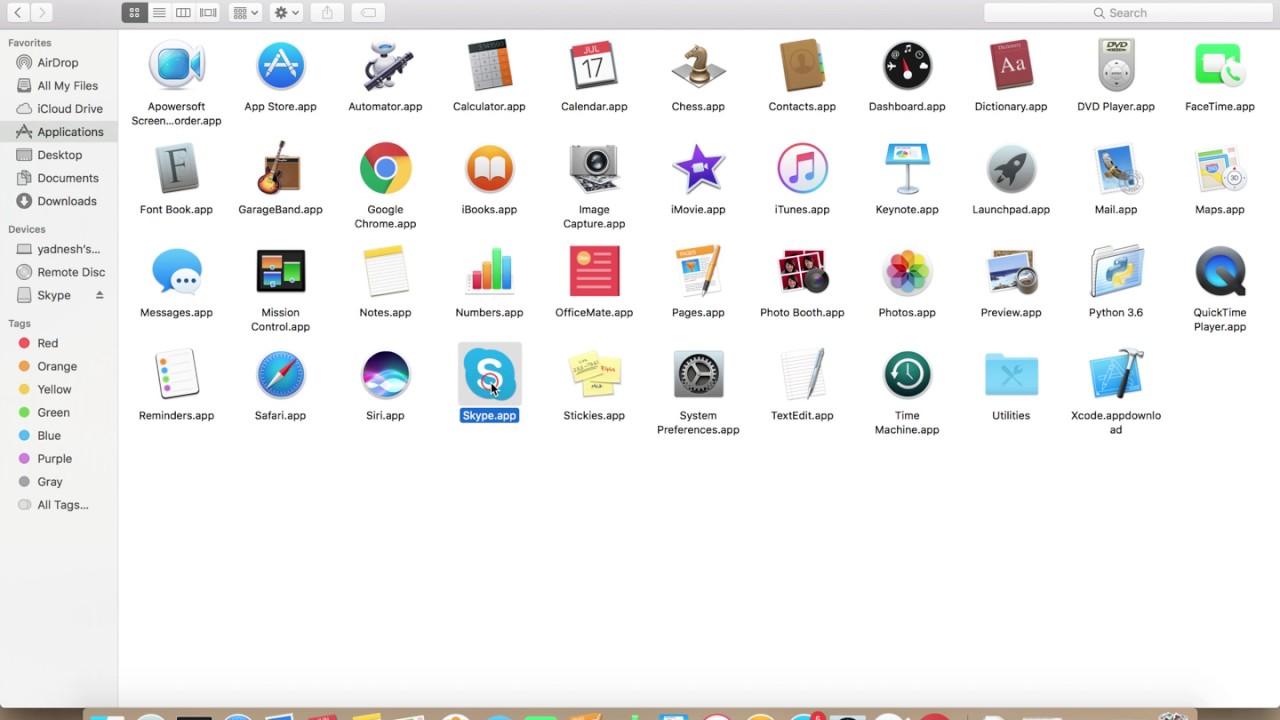Select the Safari.app icon

click(280, 375)
